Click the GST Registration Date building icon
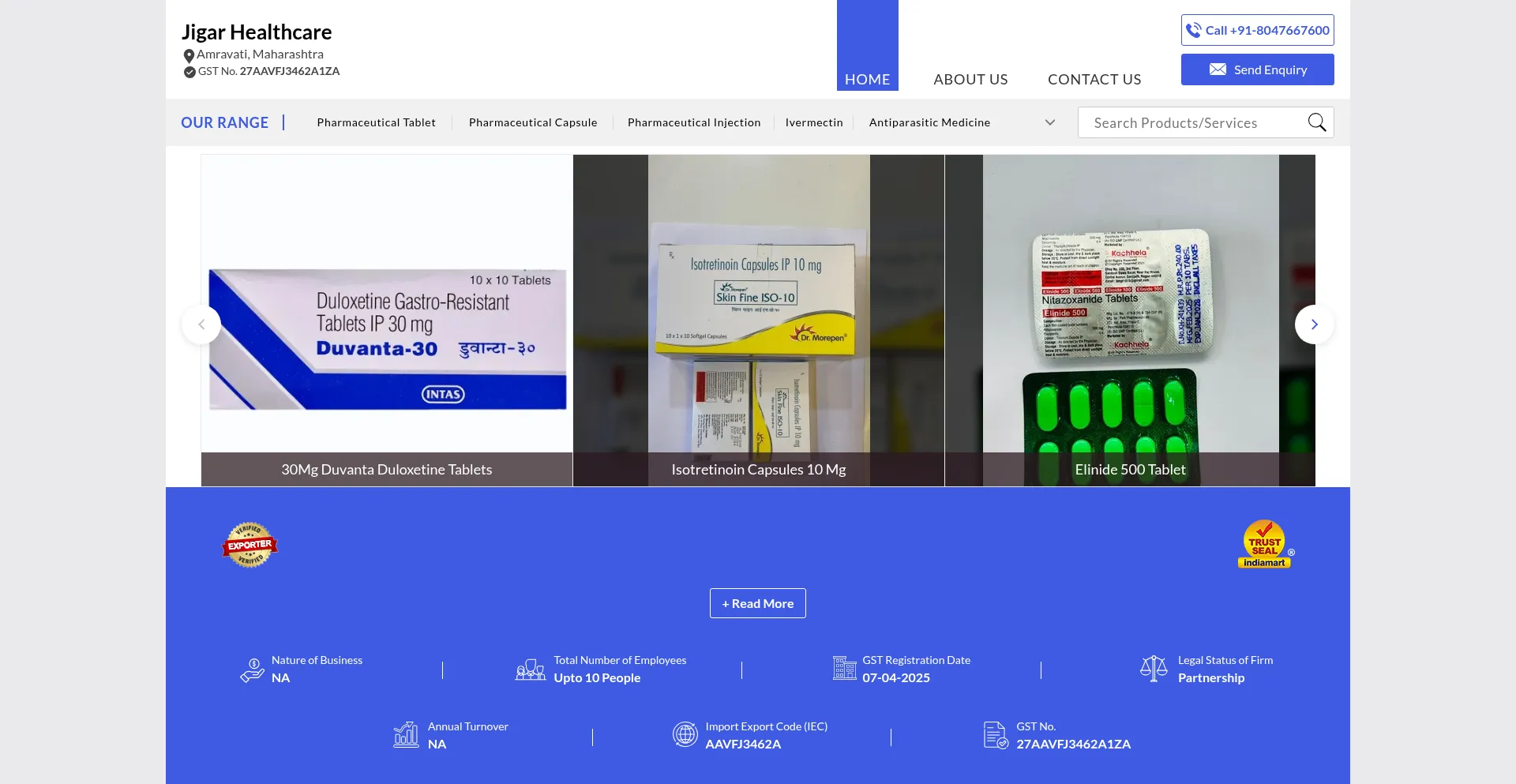 click(x=844, y=668)
